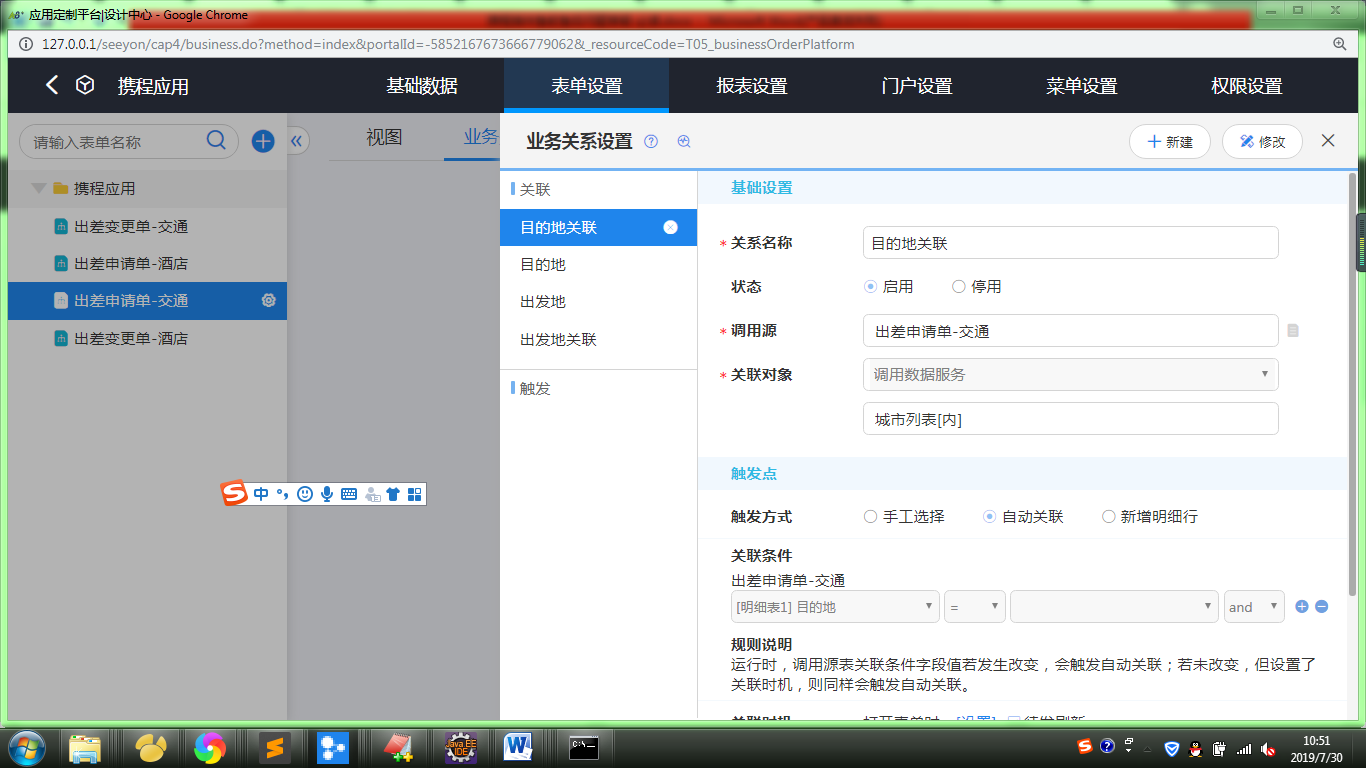The image size is (1366, 768).
Task: Click the document icon next to 调用源 field
Action: 1293,330
